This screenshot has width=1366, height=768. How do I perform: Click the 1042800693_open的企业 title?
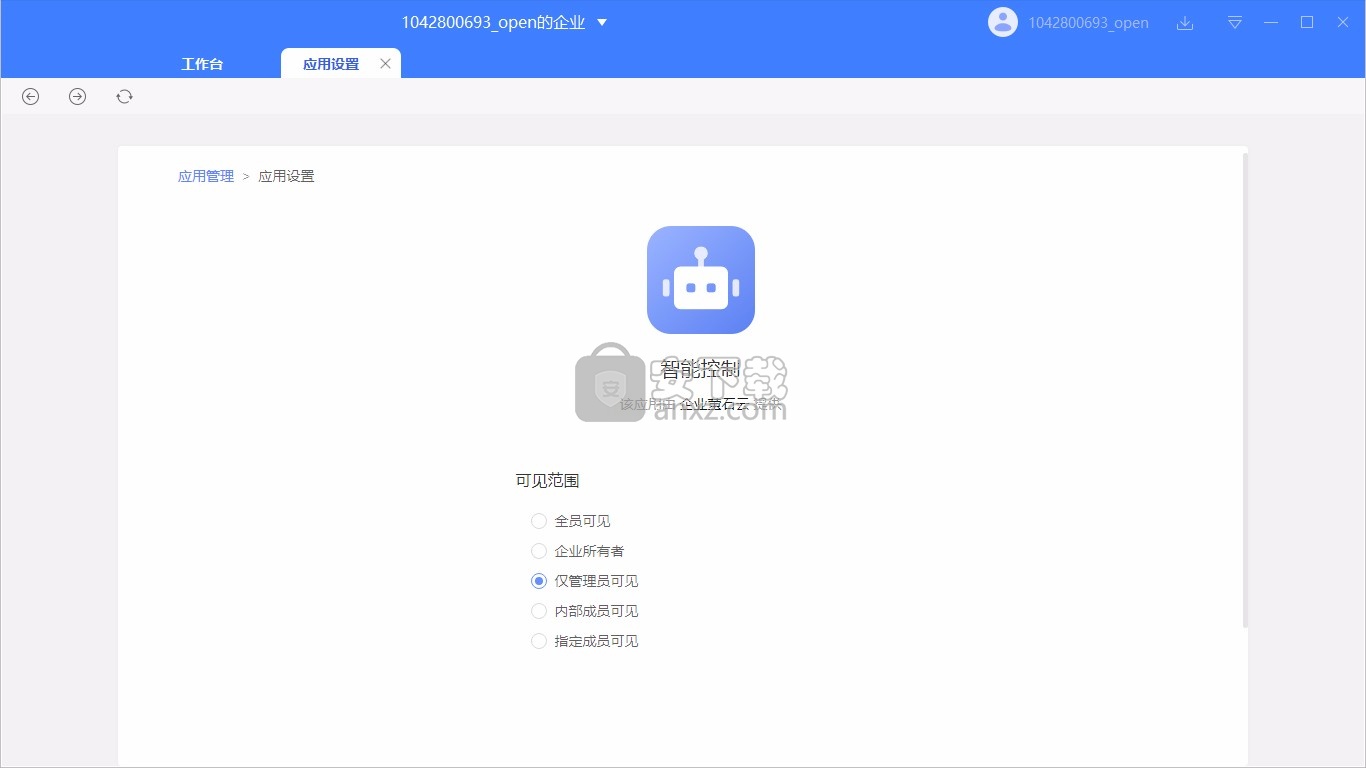tap(494, 22)
